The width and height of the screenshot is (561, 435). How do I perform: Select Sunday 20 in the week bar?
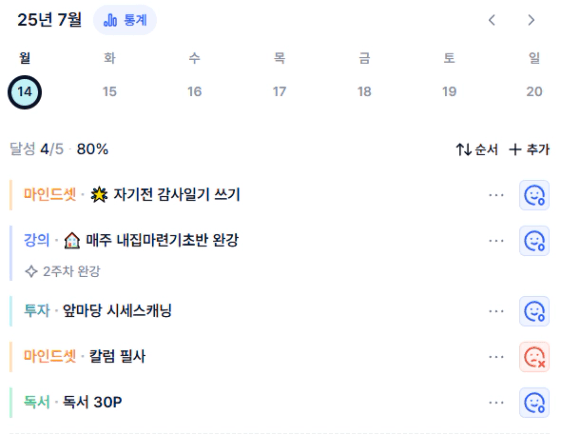pyautogui.click(x=534, y=92)
